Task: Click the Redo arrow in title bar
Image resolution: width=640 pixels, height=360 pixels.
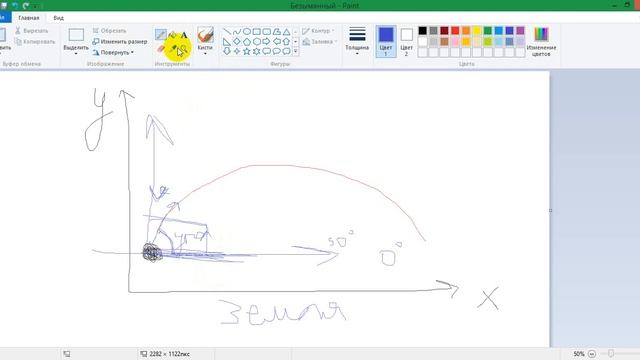Action: pyautogui.click(x=26, y=5)
